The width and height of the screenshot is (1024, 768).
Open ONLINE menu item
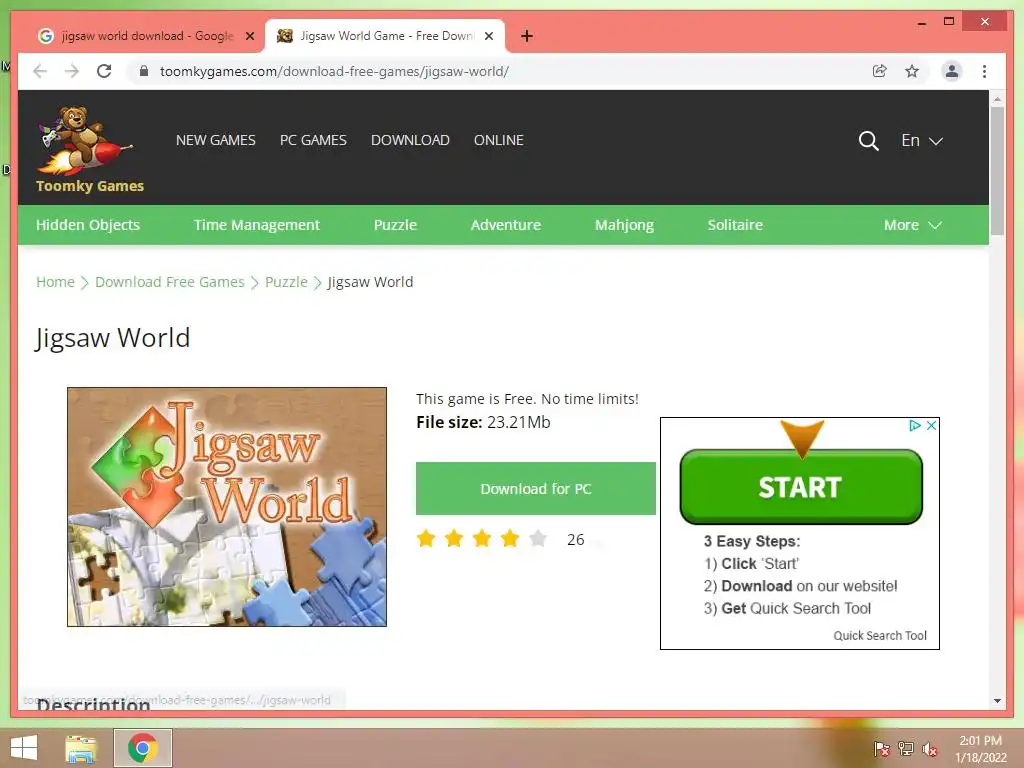coord(499,140)
